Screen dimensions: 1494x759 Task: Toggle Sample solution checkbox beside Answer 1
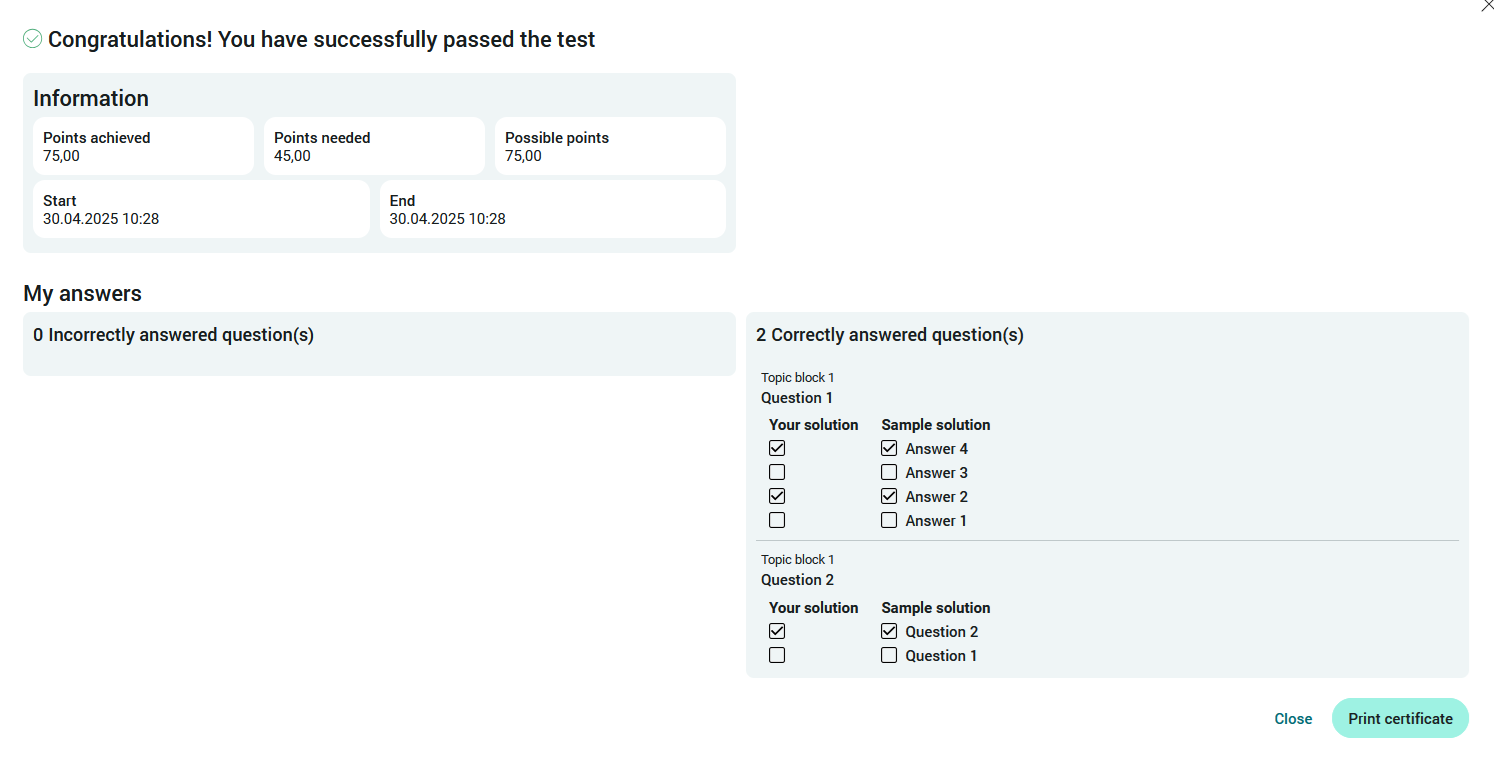tap(889, 520)
